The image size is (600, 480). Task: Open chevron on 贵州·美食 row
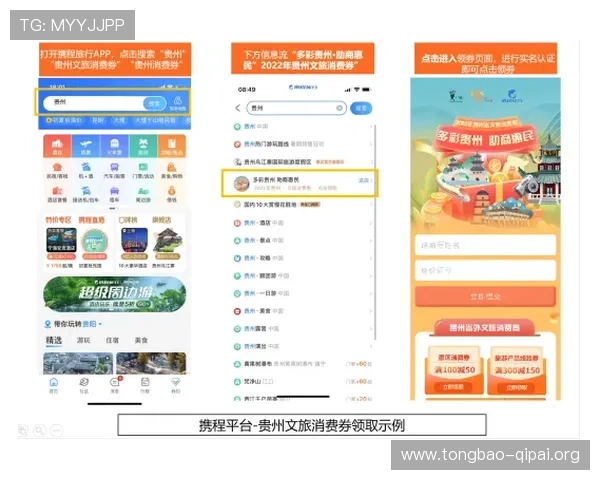pos(370,311)
